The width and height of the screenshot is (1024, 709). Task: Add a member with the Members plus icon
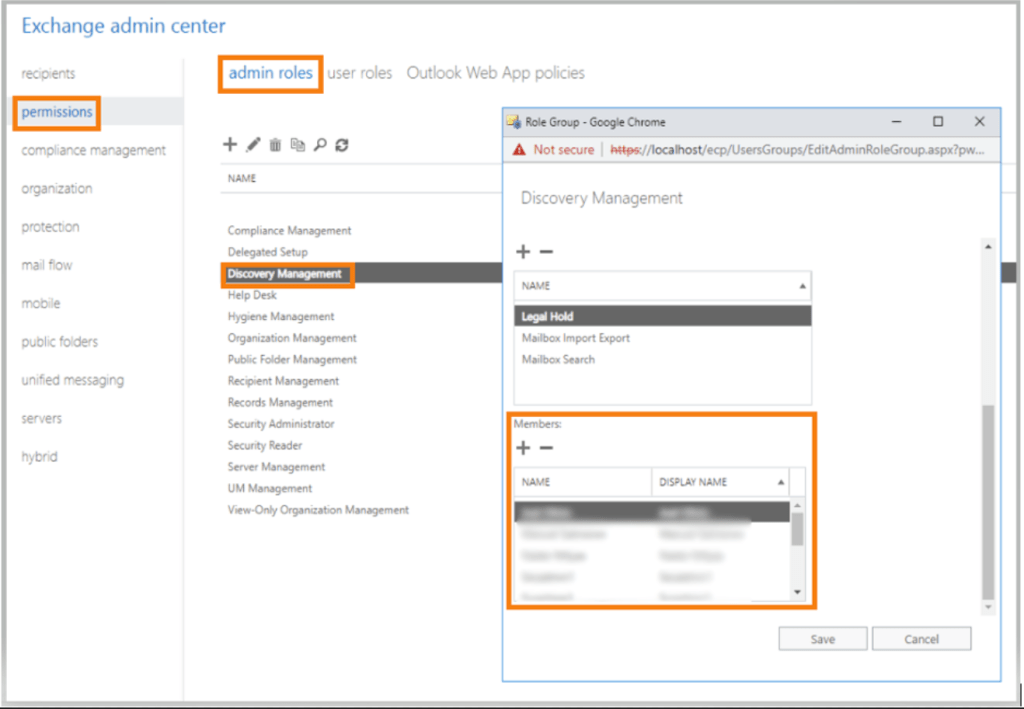click(523, 448)
